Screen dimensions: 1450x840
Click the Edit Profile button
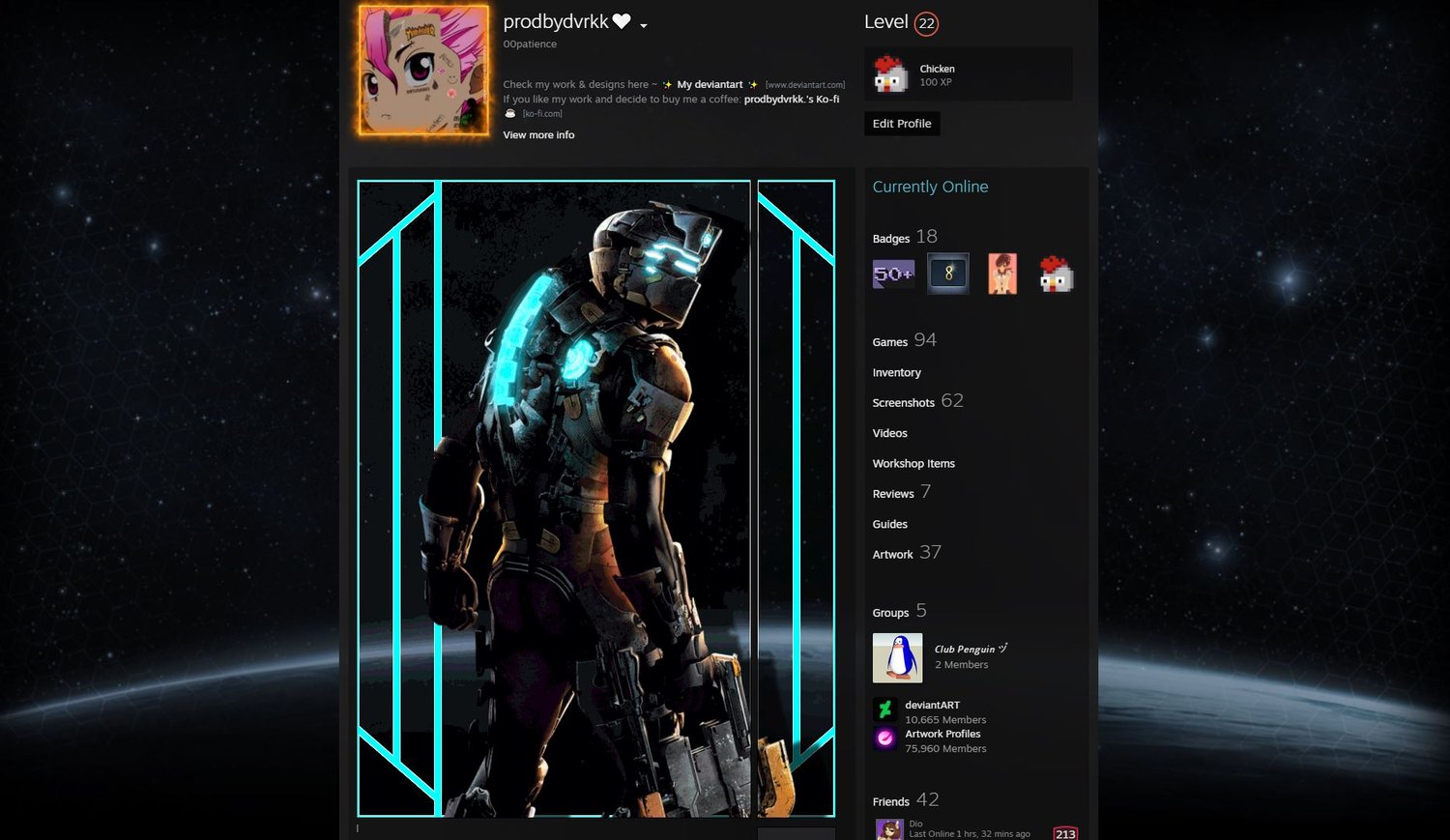[x=902, y=124]
